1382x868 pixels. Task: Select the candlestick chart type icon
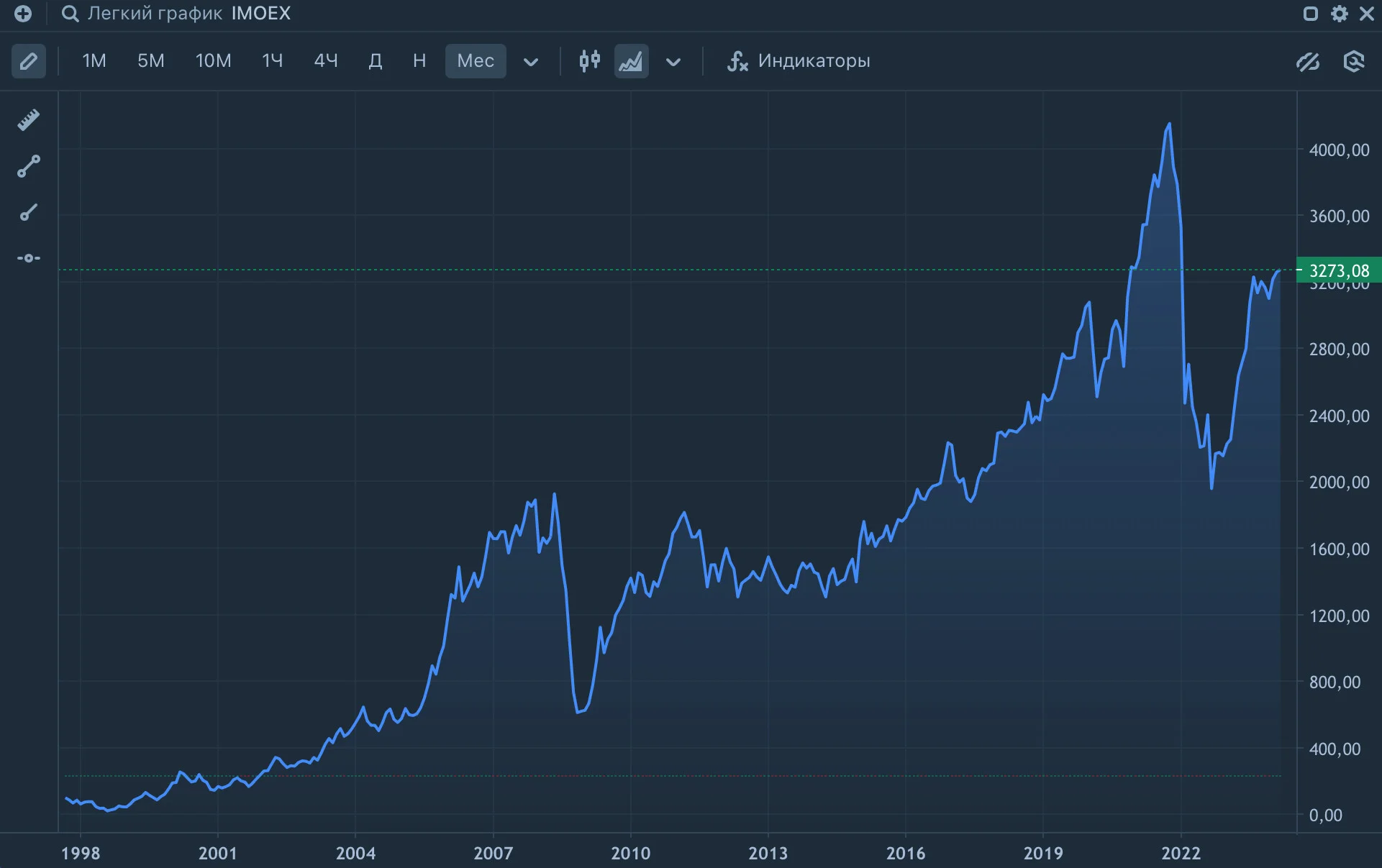coord(589,61)
